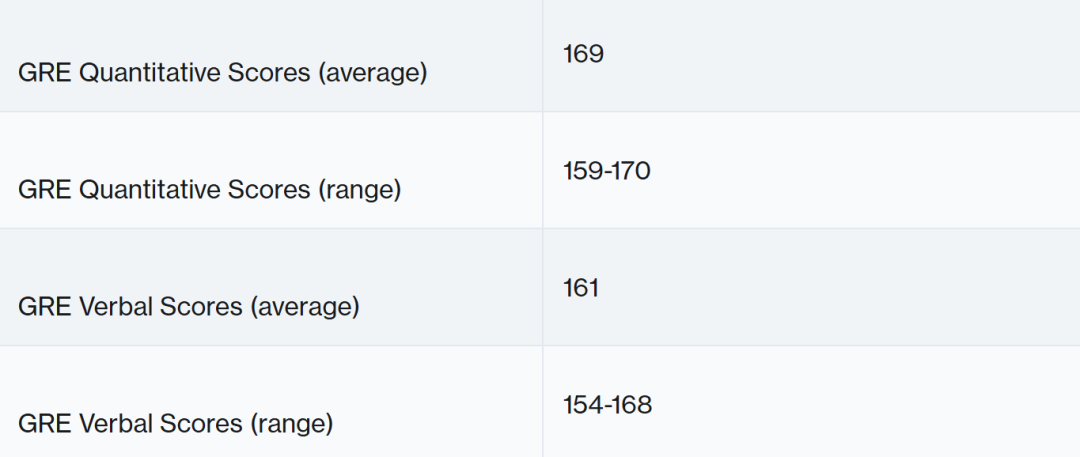1080x457 pixels.
Task: Select the 154-168 verbal range value
Action: coord(607,405)
